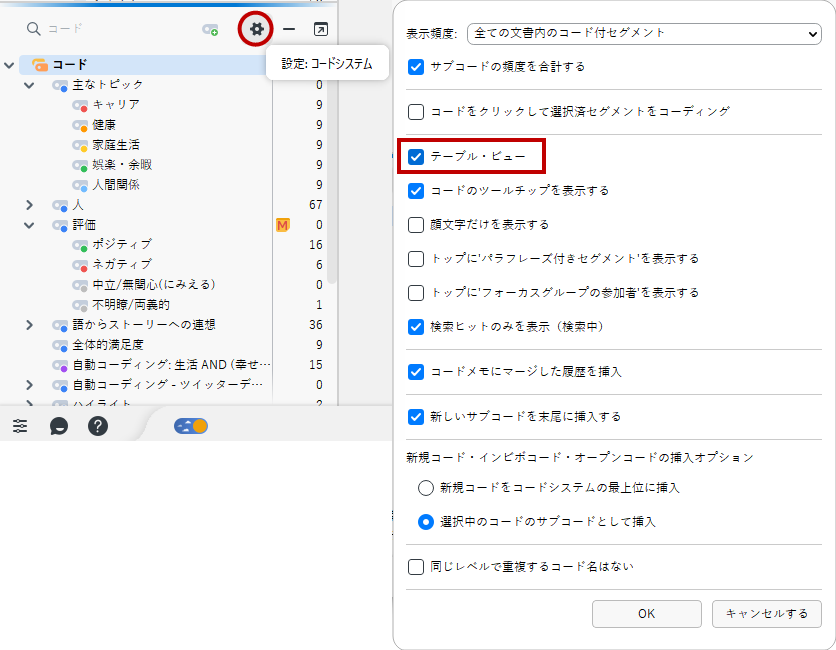
Task: Uncheck the テーブル・ビュー checkbox
Action: [x=417, y=156]
